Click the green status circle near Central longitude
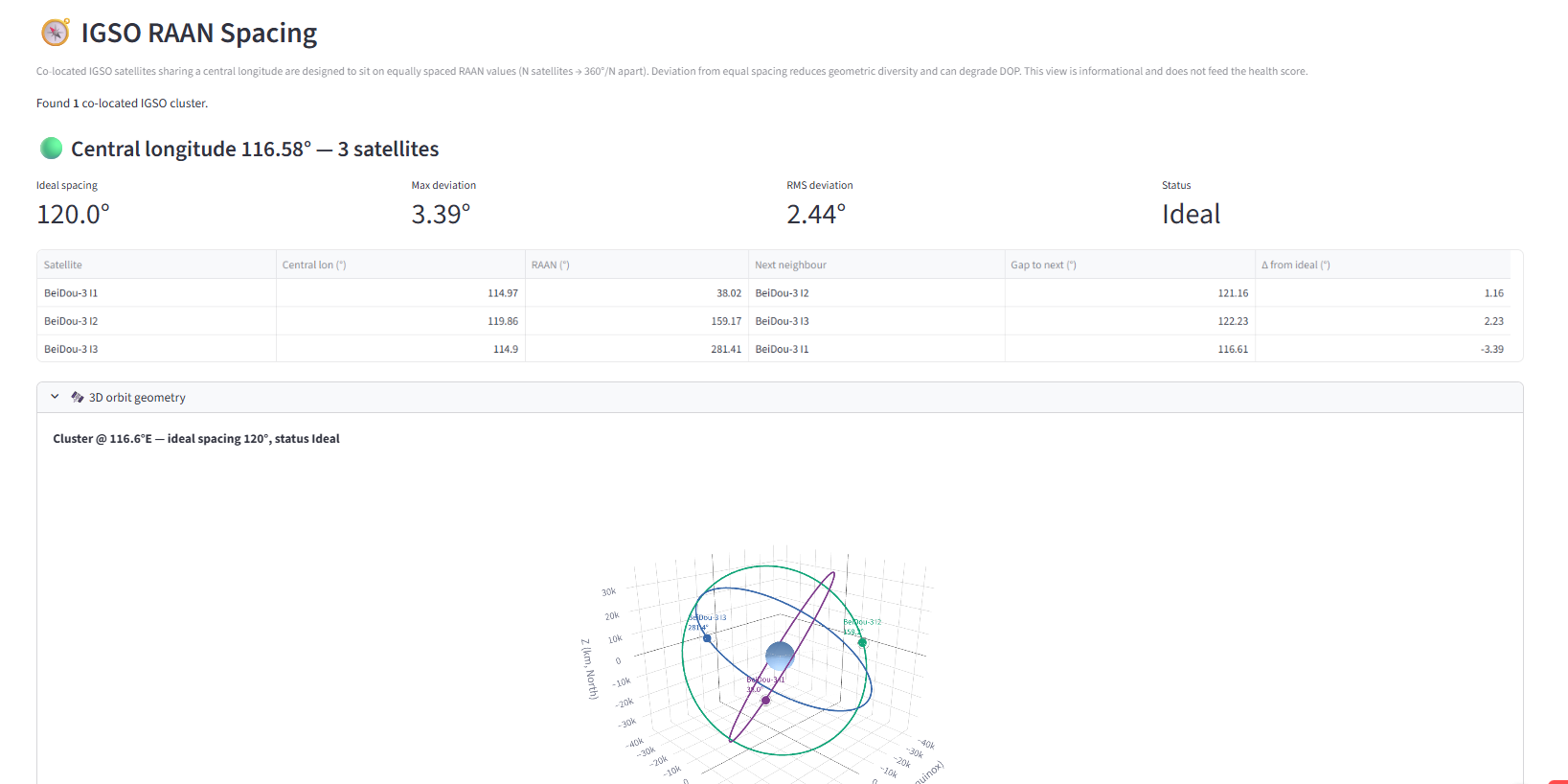Viewport: 1568px width, 784px height. tap(52, 149)
